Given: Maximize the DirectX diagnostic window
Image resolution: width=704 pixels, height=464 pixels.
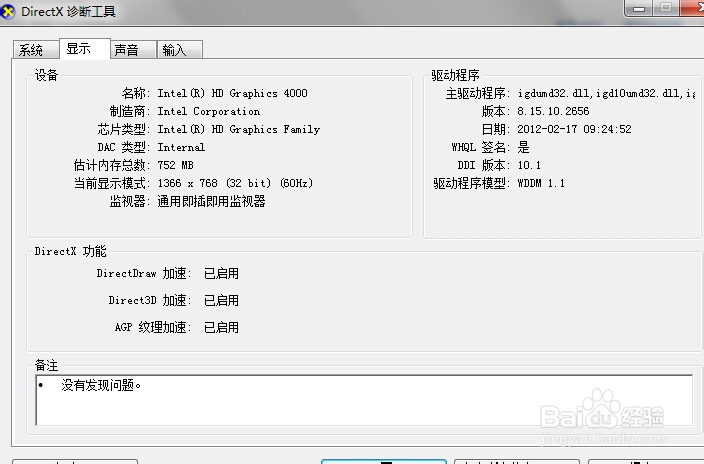Looking at the screenshot, I should click(x=666, y=8).
